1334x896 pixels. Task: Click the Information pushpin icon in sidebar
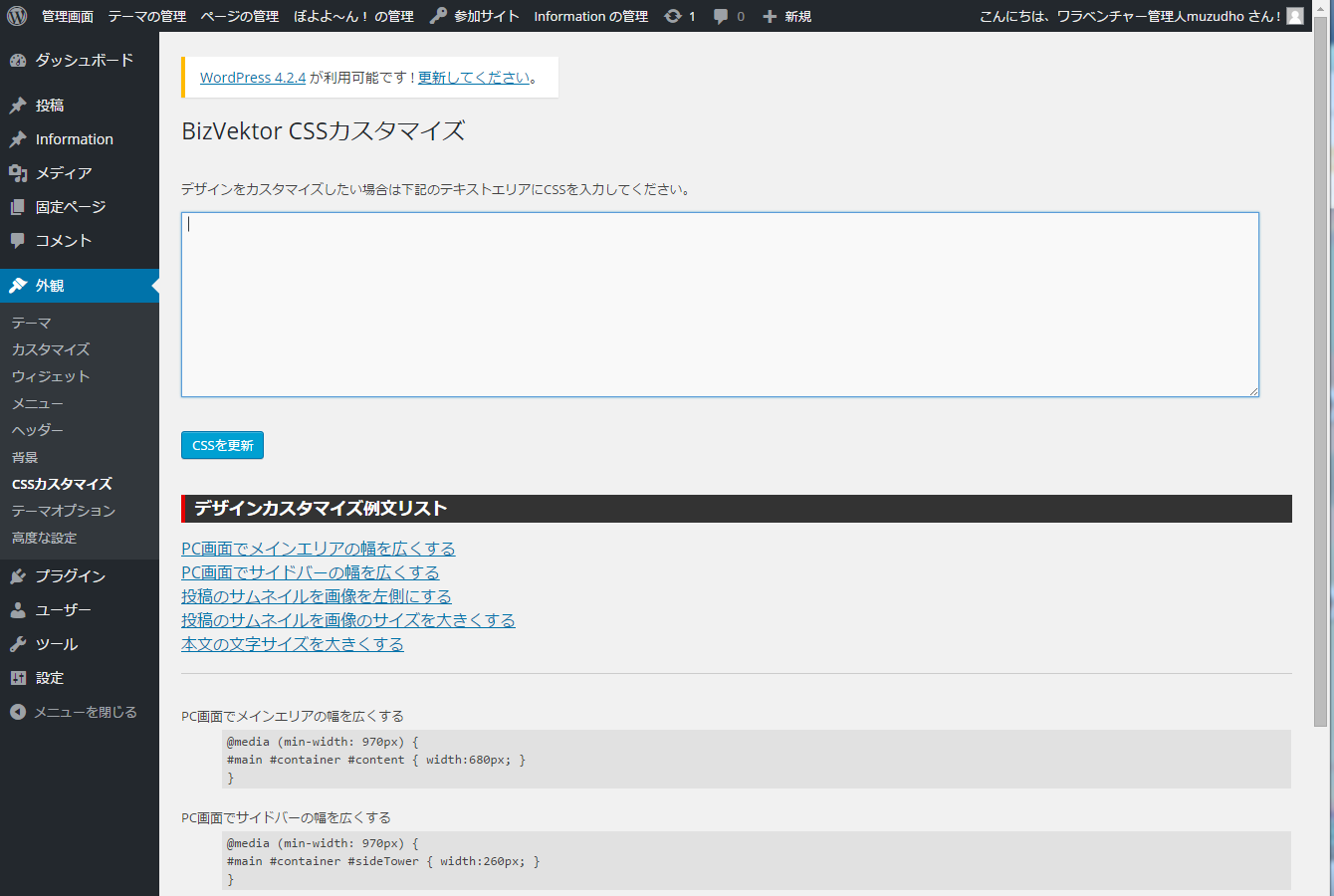pos(18,139)
